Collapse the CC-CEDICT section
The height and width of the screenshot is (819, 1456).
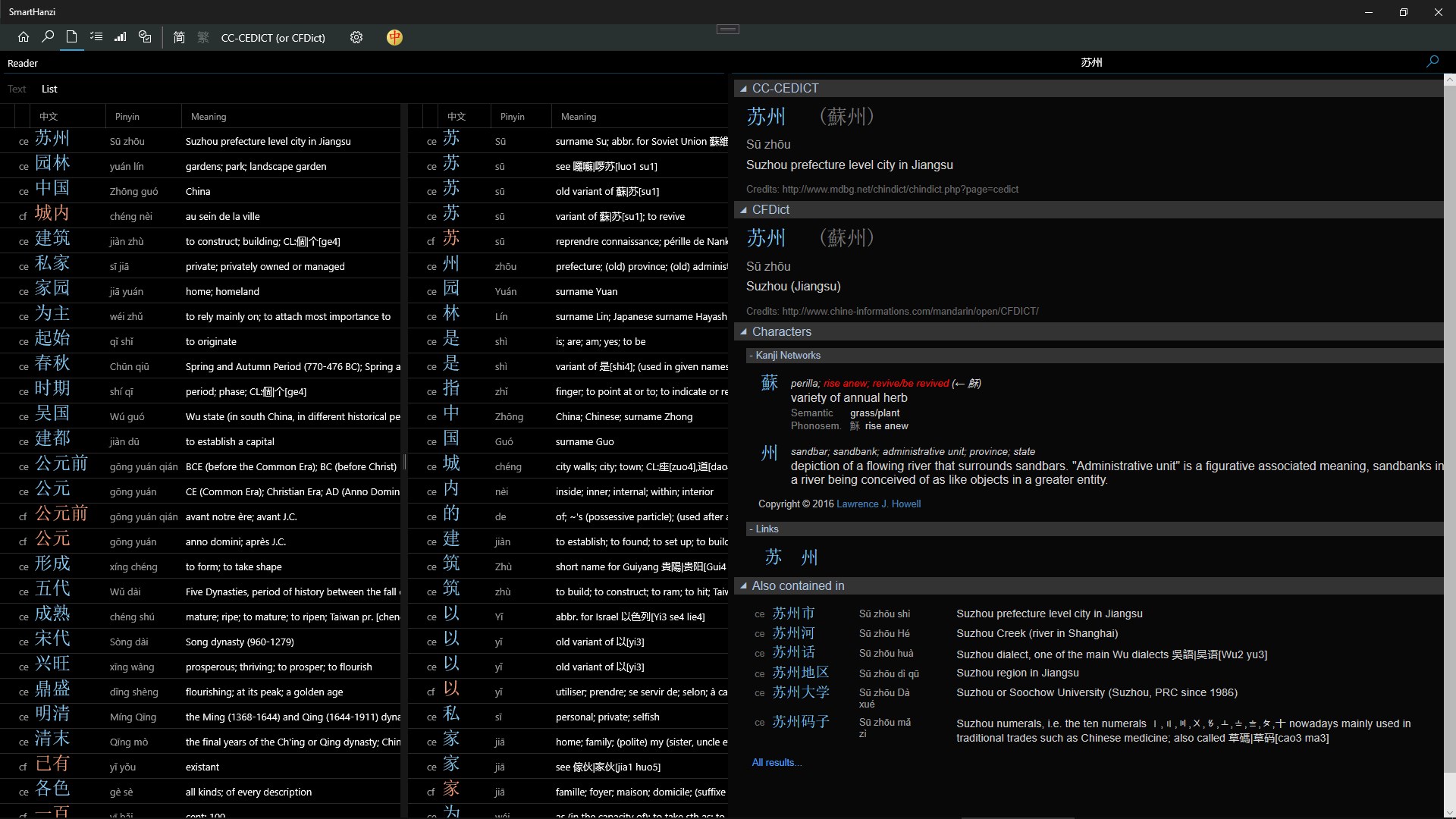point(744,89)
